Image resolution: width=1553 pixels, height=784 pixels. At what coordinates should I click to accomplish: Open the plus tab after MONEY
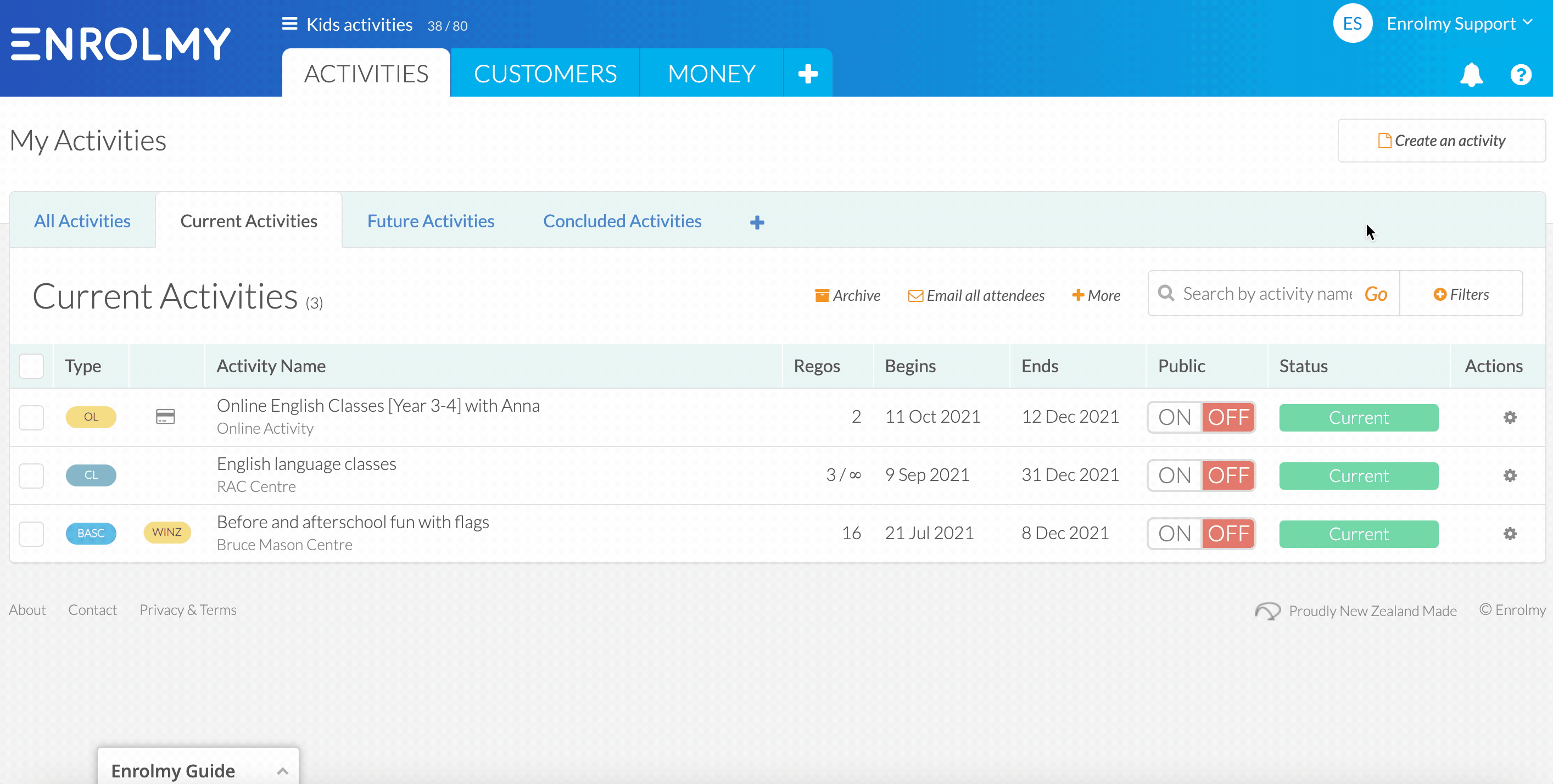(808, 74)
